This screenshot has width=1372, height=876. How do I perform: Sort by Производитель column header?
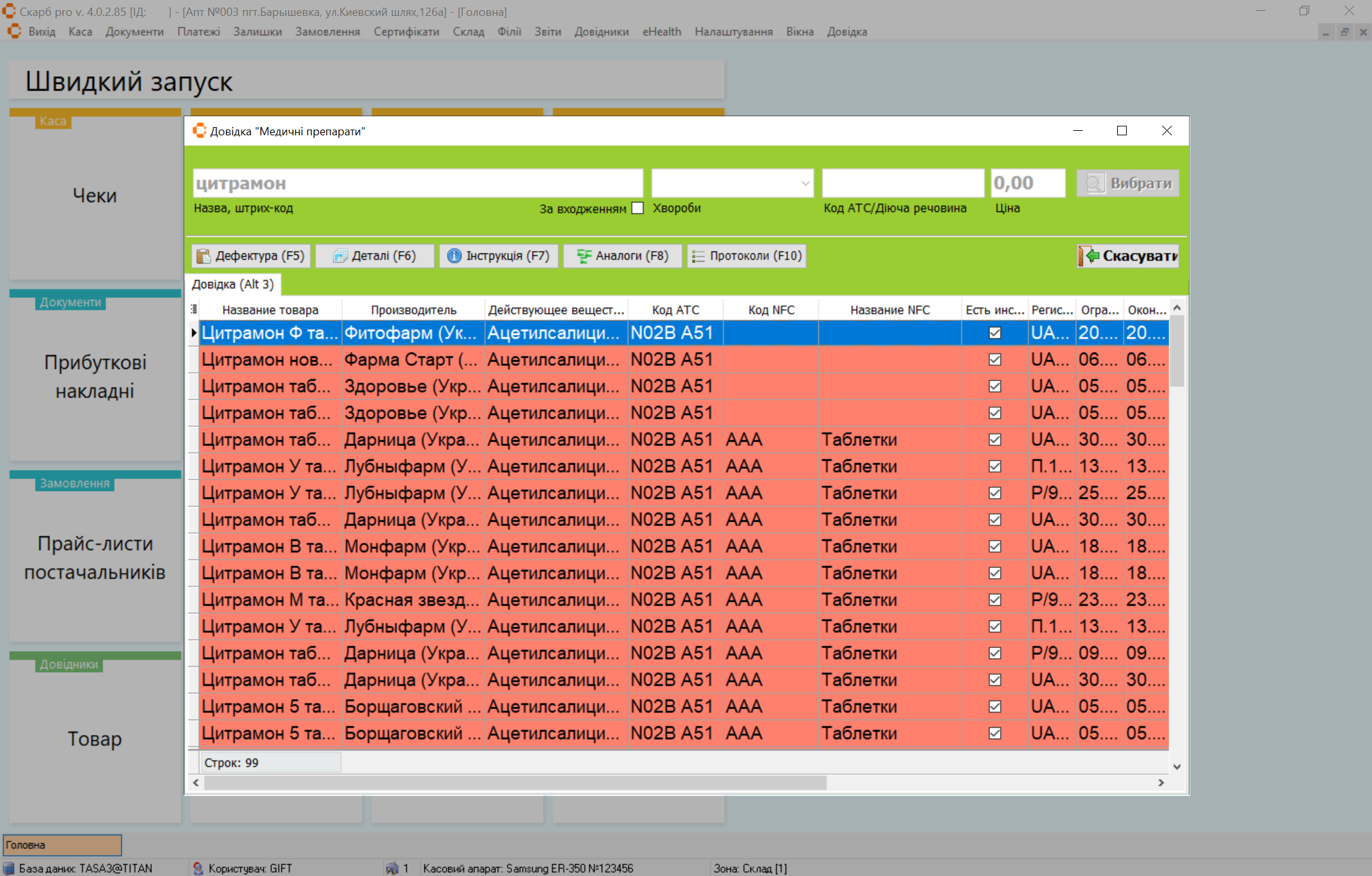tap(413, 310)
